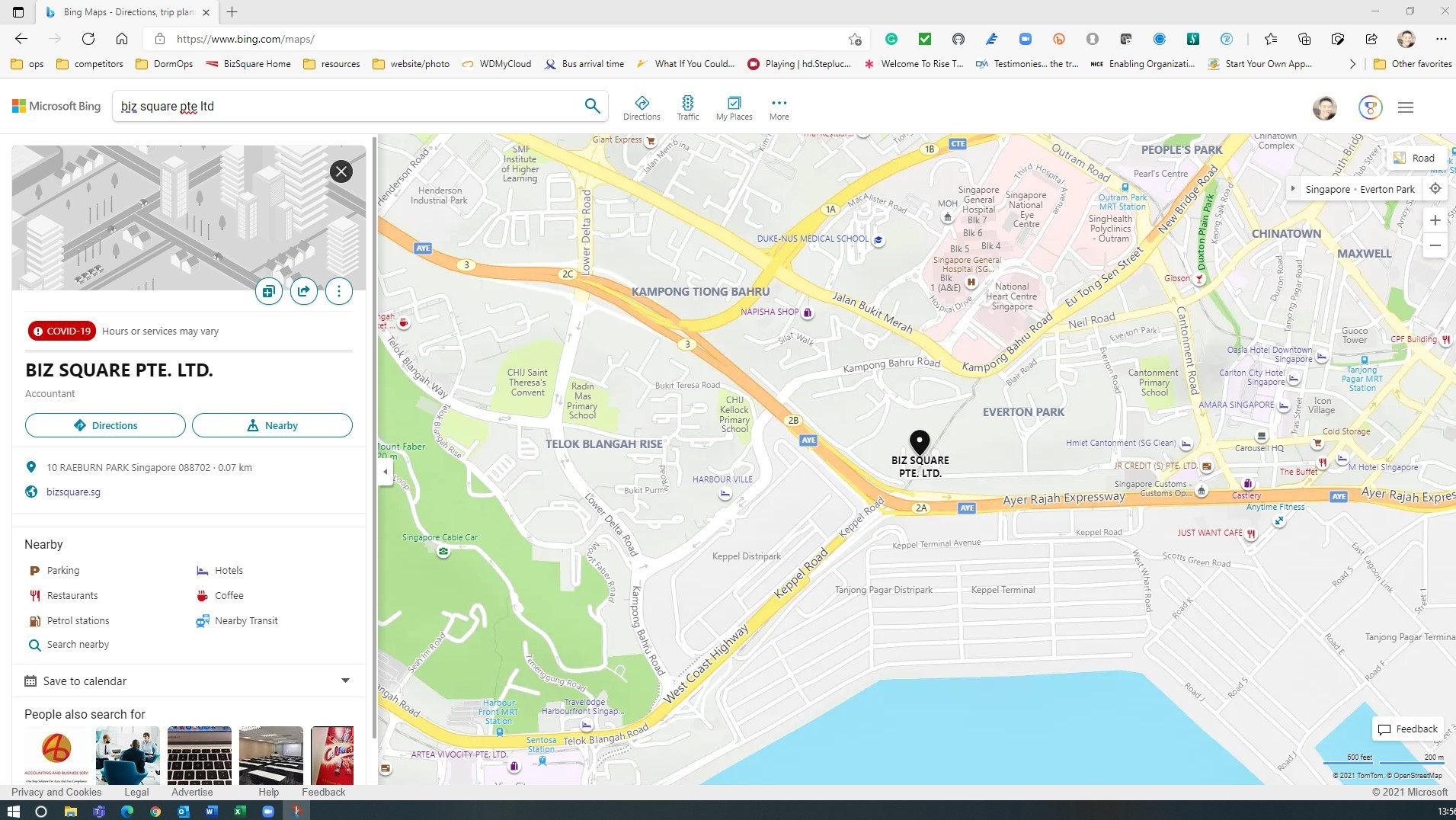Collapse the left side panel arrow

pos(385,472)
